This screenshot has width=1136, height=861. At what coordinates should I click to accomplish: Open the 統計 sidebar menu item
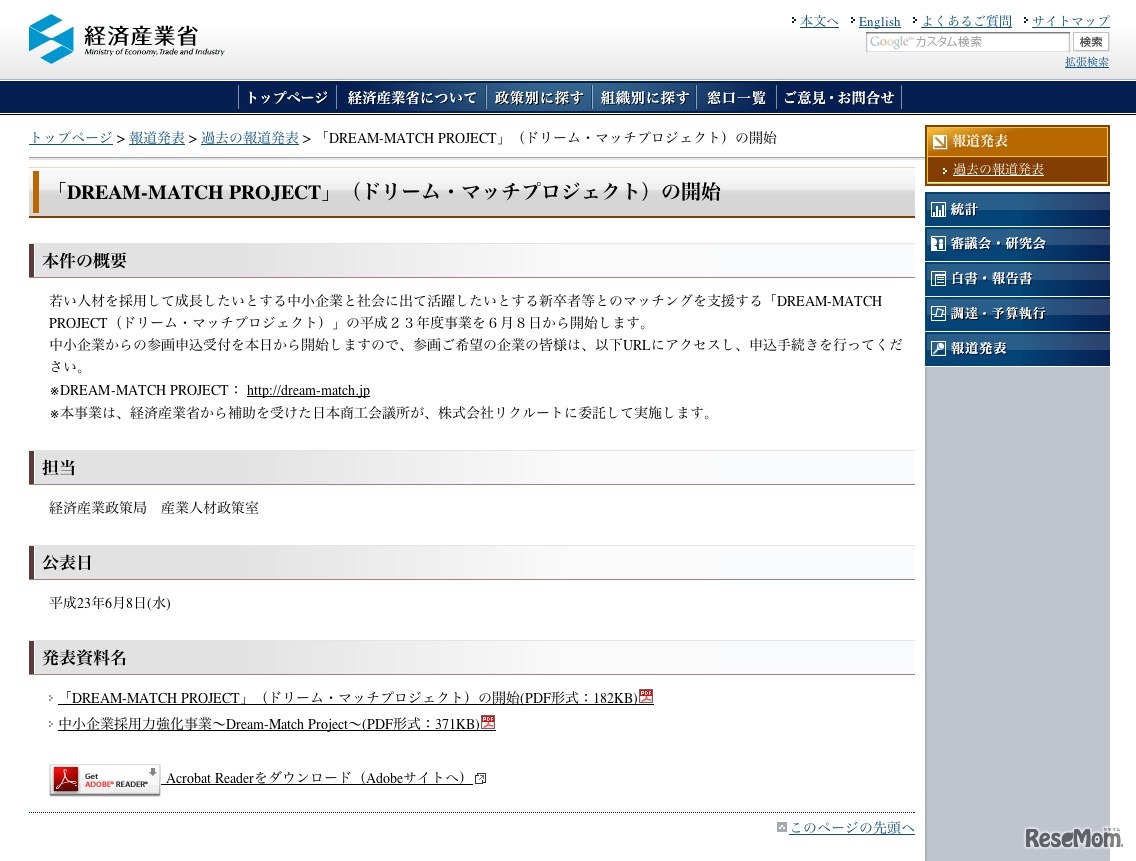(1017, 209)
